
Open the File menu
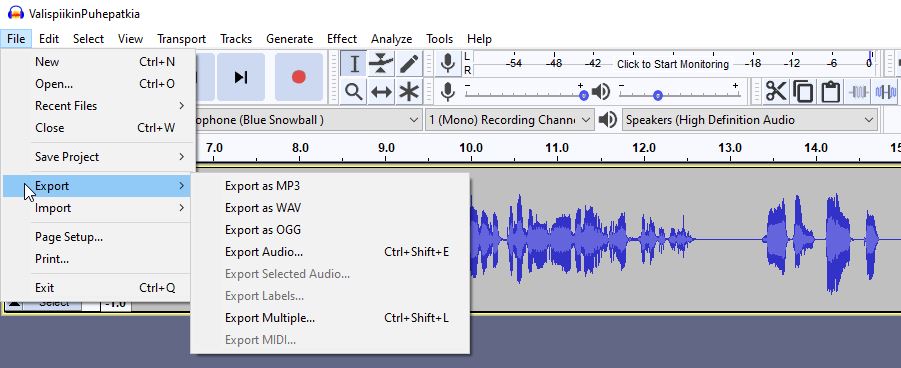[x=16, y=39]
